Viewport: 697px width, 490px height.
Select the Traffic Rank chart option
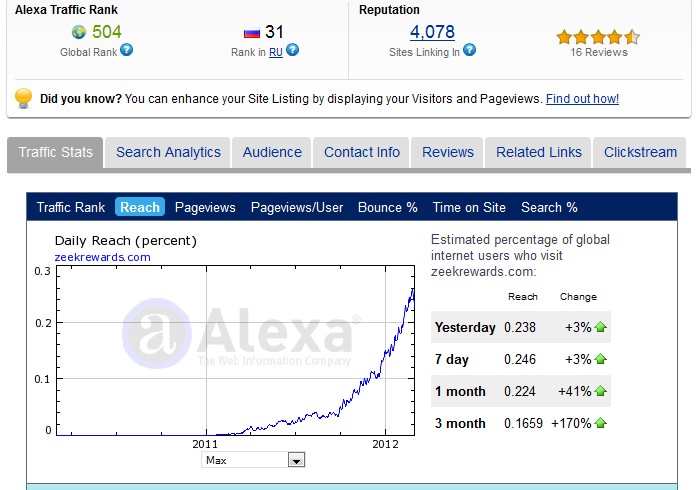coord(71,207)
